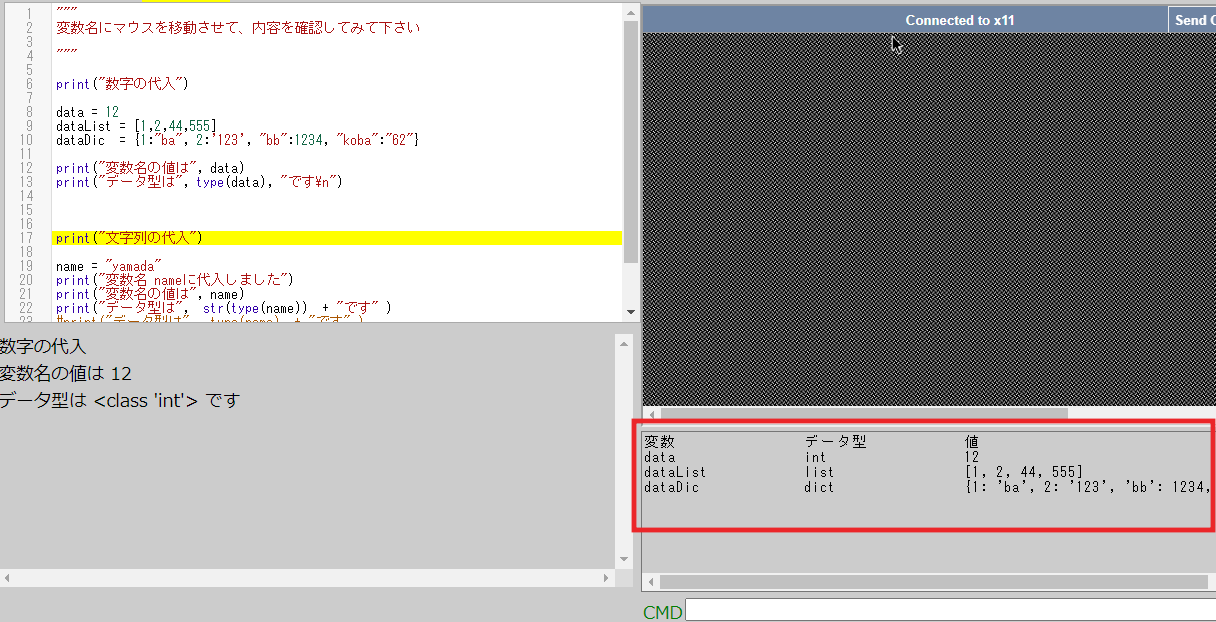
Task: Click the '変数' column header
Action: [659, 441]
